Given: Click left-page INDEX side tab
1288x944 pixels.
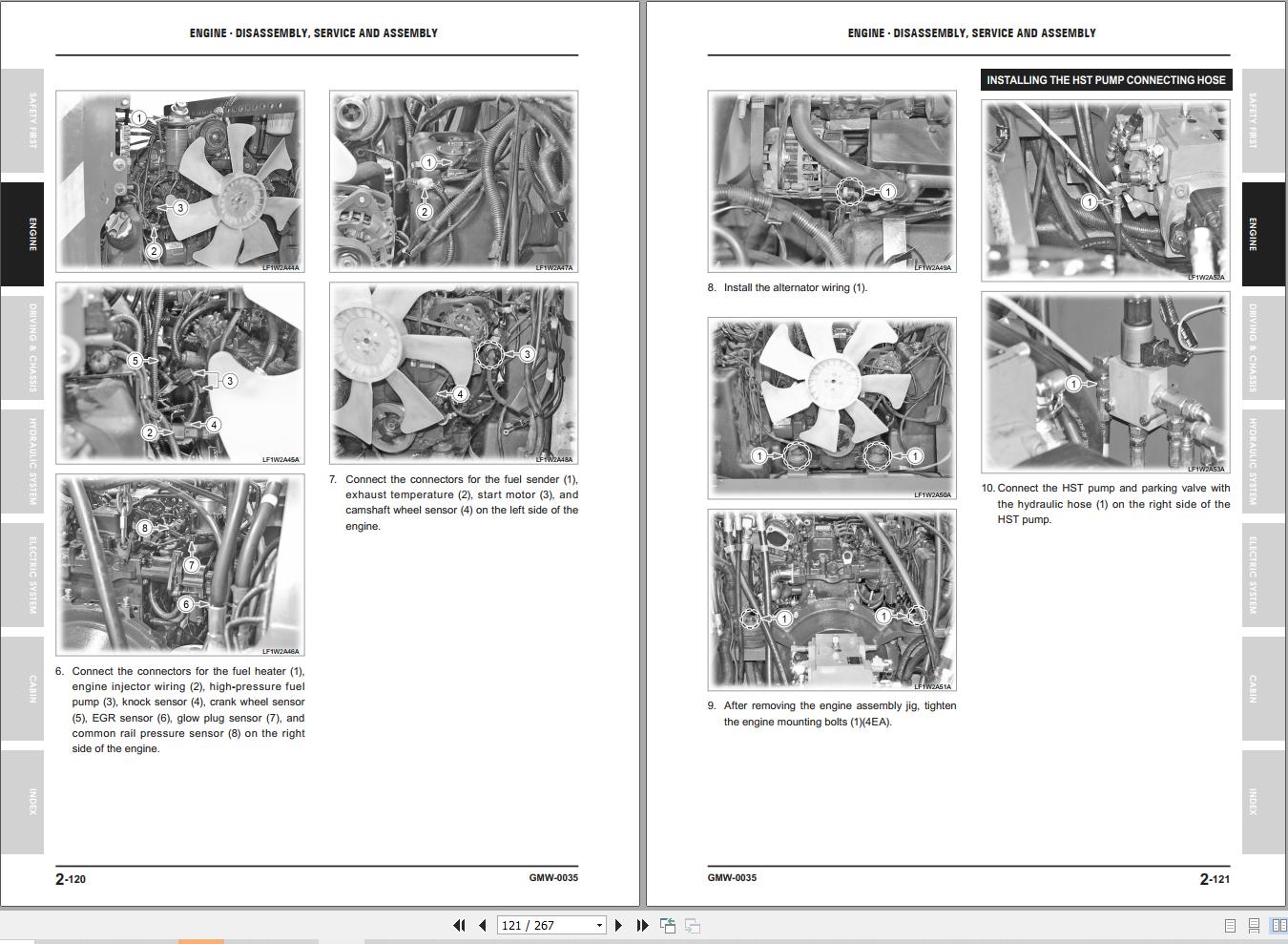Looking at the screenshot, I should click(x=22, y=802).
